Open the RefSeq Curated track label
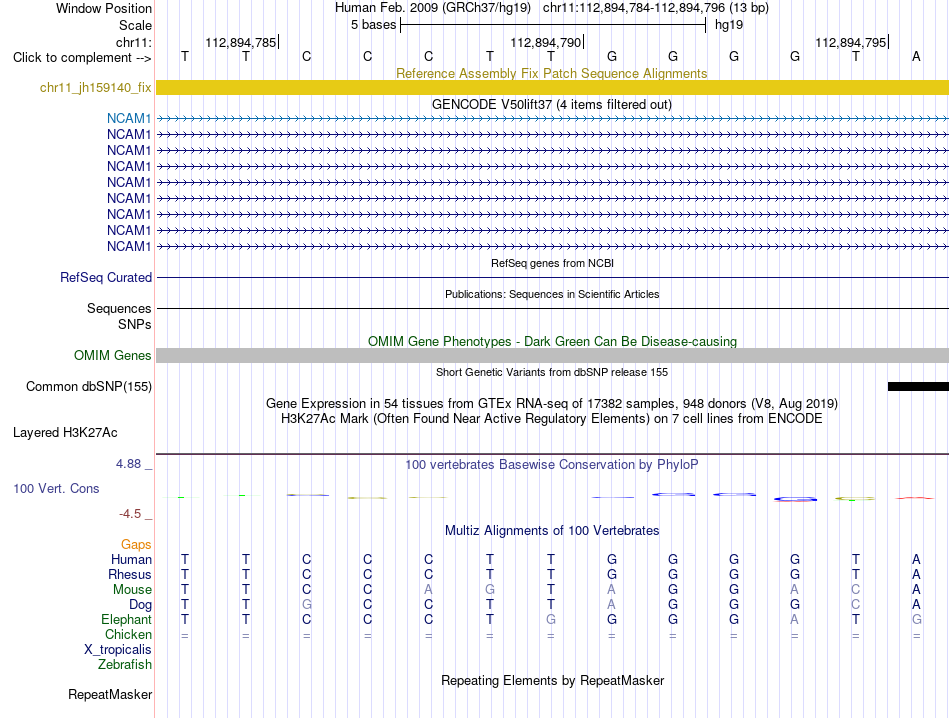 pos(105,277)
